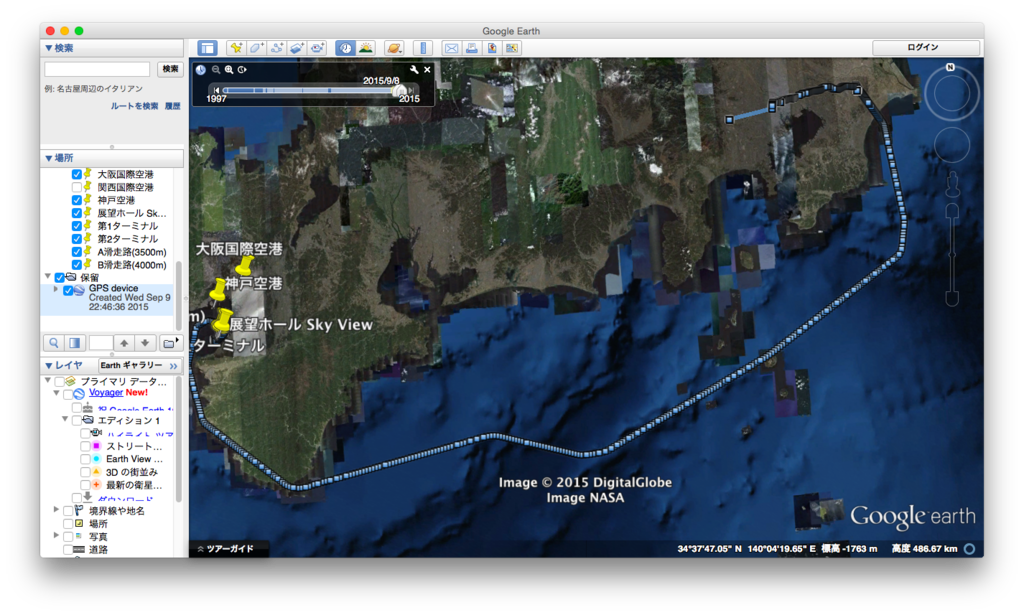Add a path with the toolbar tool
This screenshot has height=615, width=1024.
click(276, 48)
